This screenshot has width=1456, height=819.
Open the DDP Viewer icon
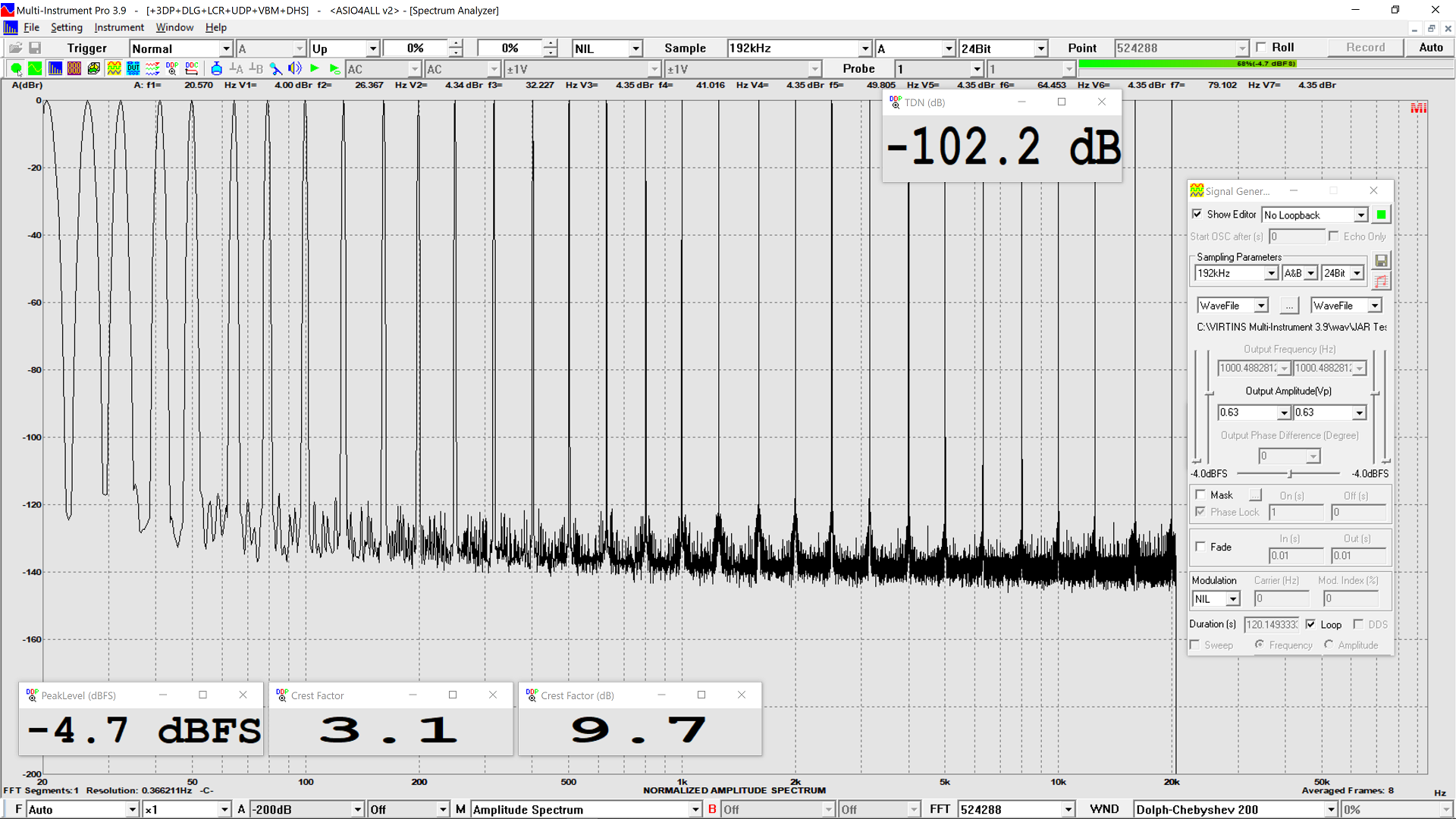click(172, 69)
